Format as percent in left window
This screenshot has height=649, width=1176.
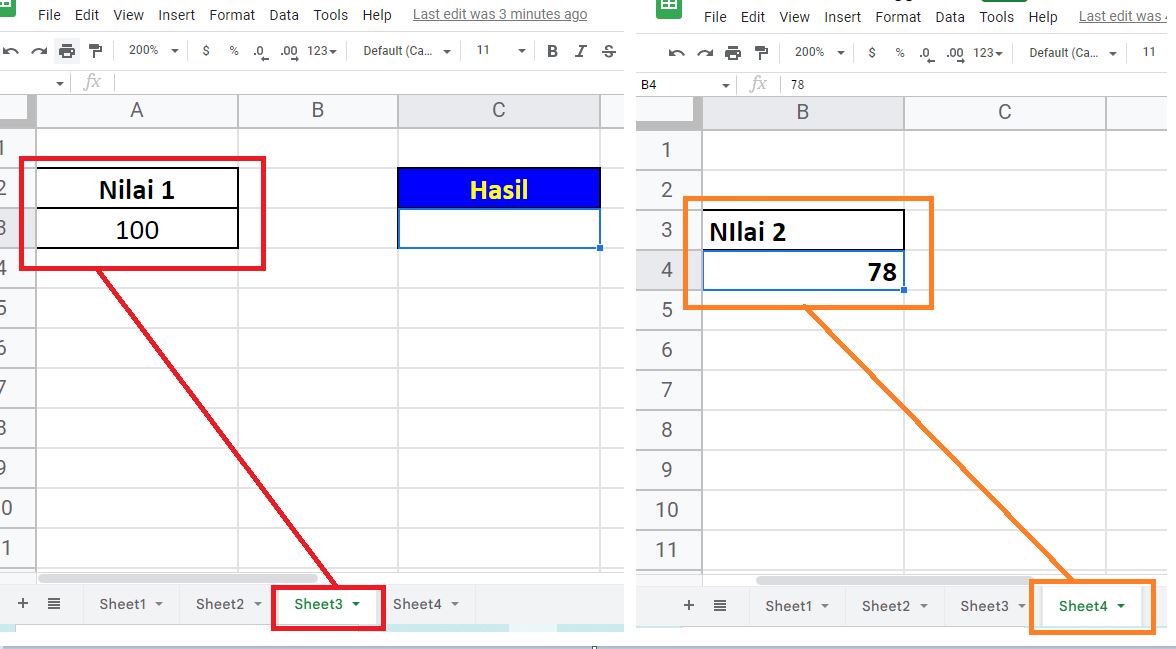234,51
